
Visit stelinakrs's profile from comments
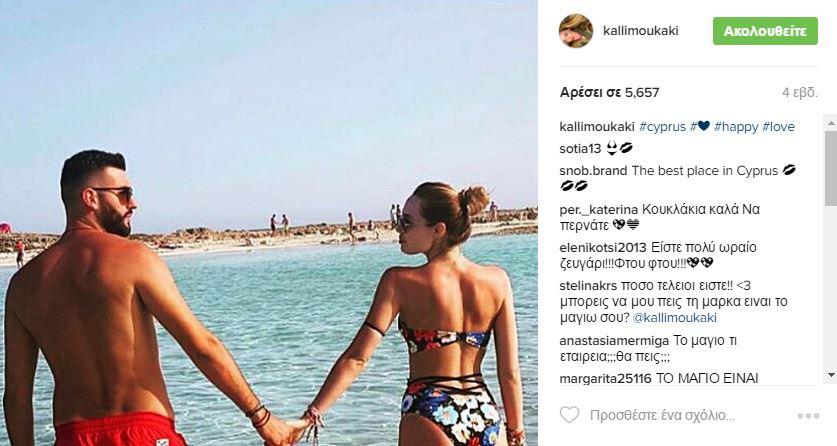tap(586, 286)
